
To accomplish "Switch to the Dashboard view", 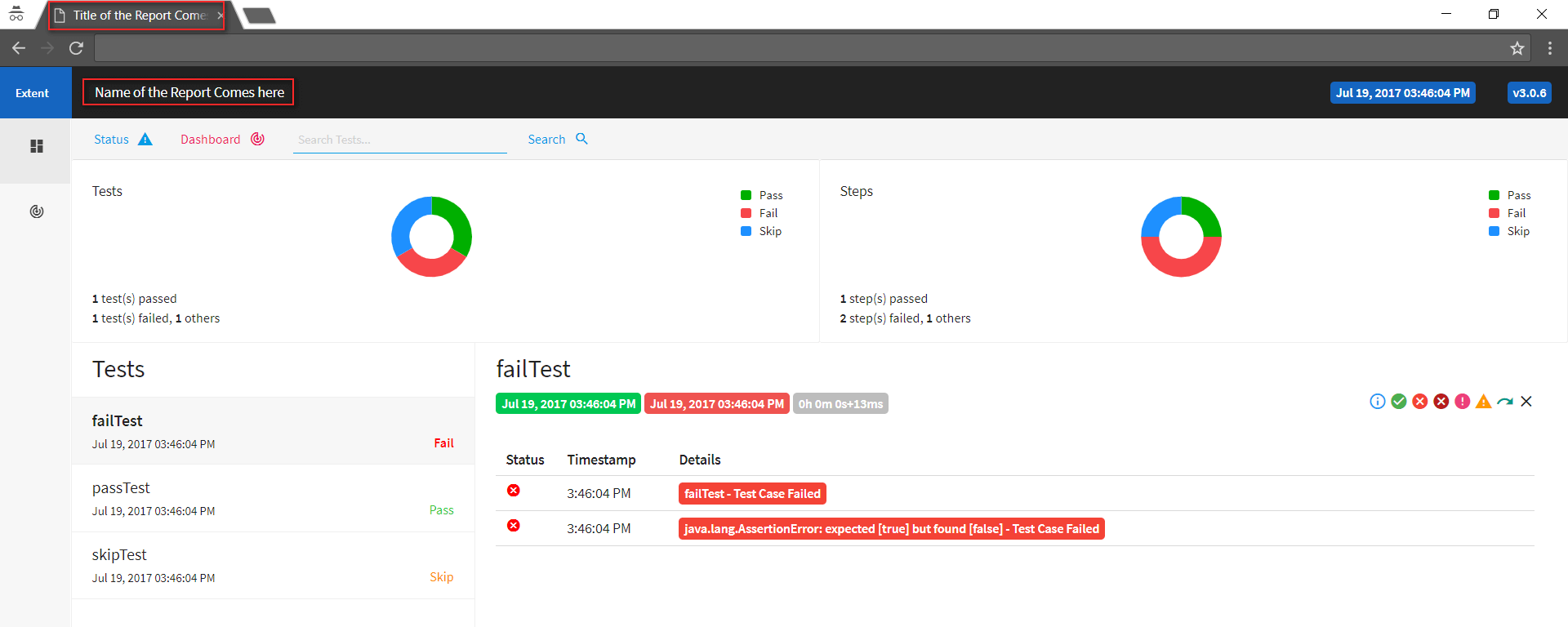I will (222, 139).
